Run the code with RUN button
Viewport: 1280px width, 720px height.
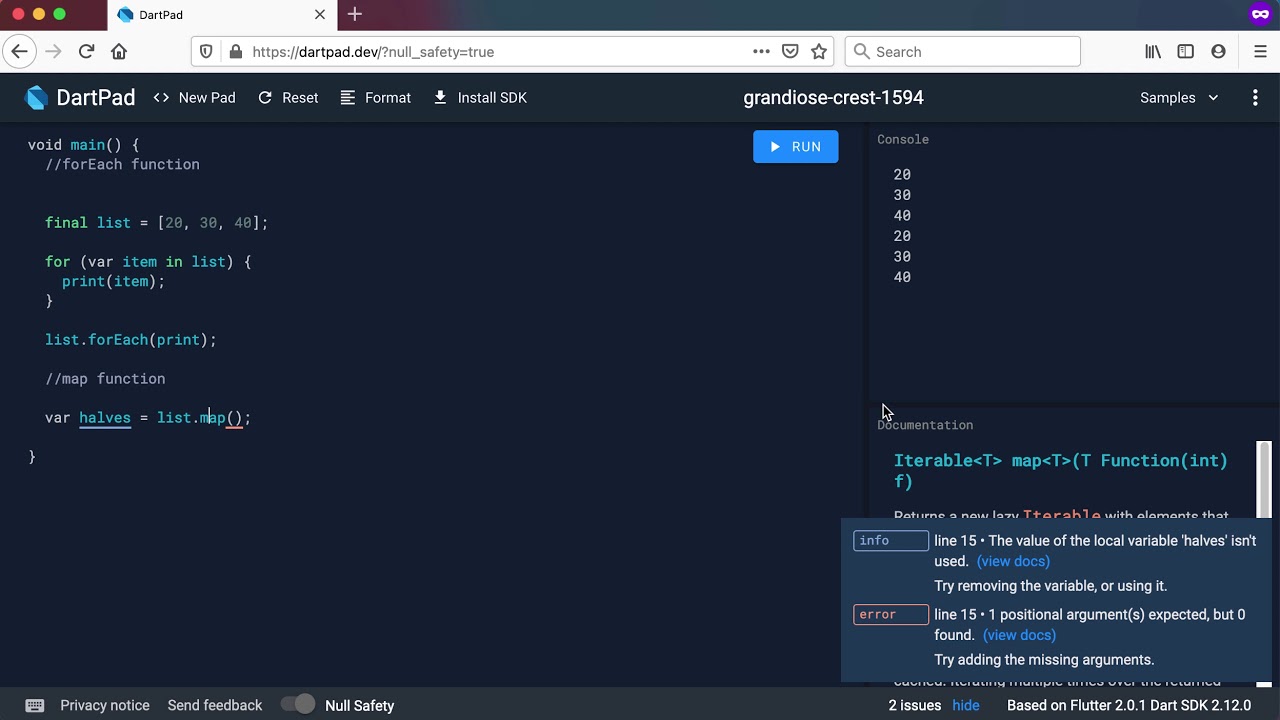point(796,147)
